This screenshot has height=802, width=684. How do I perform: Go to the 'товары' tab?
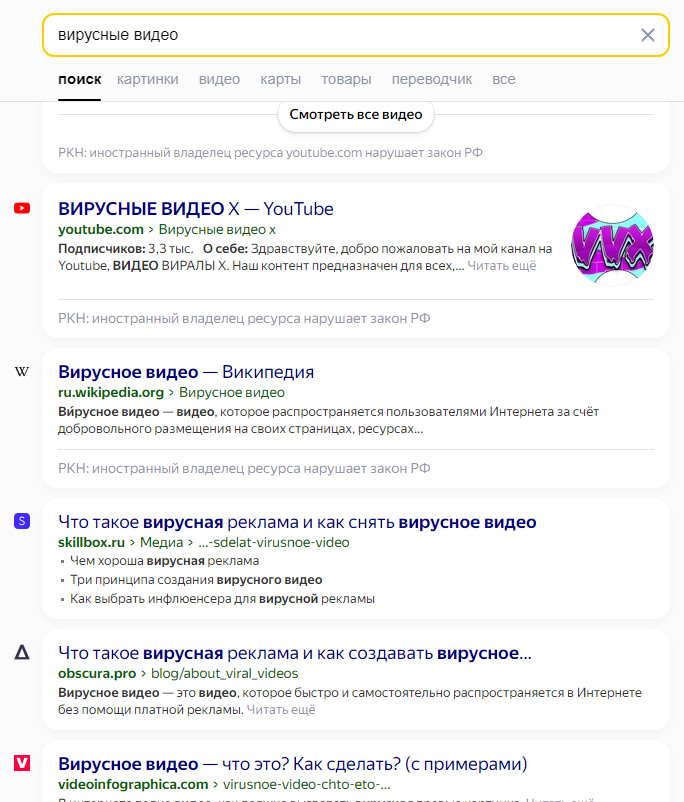(x=346, y=79)
